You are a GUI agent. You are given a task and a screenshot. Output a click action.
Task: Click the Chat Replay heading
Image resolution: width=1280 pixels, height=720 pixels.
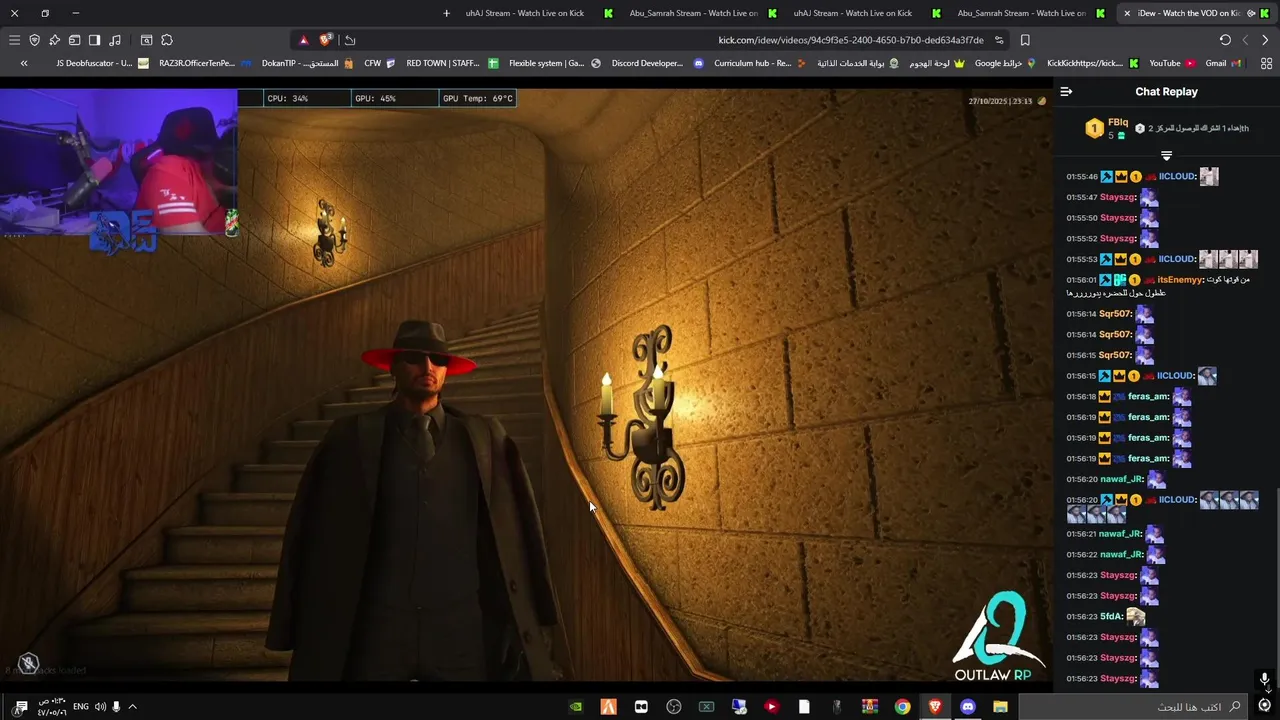point(1166,91)
